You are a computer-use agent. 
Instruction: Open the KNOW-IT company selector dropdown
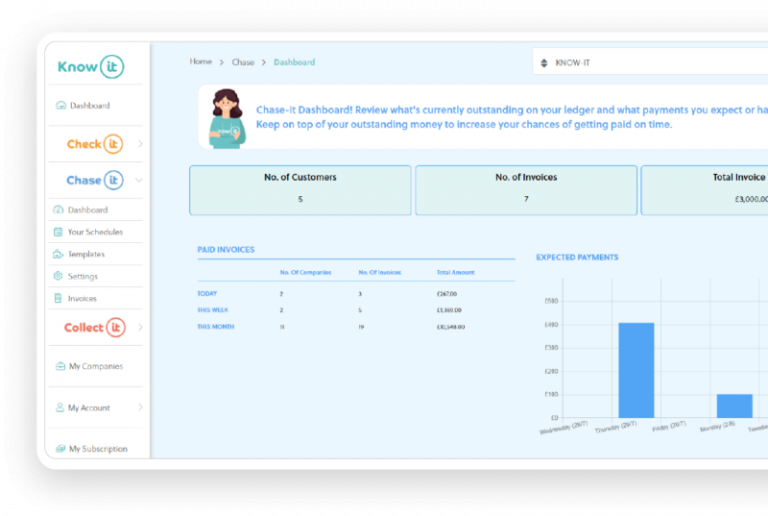coord(650,62)
